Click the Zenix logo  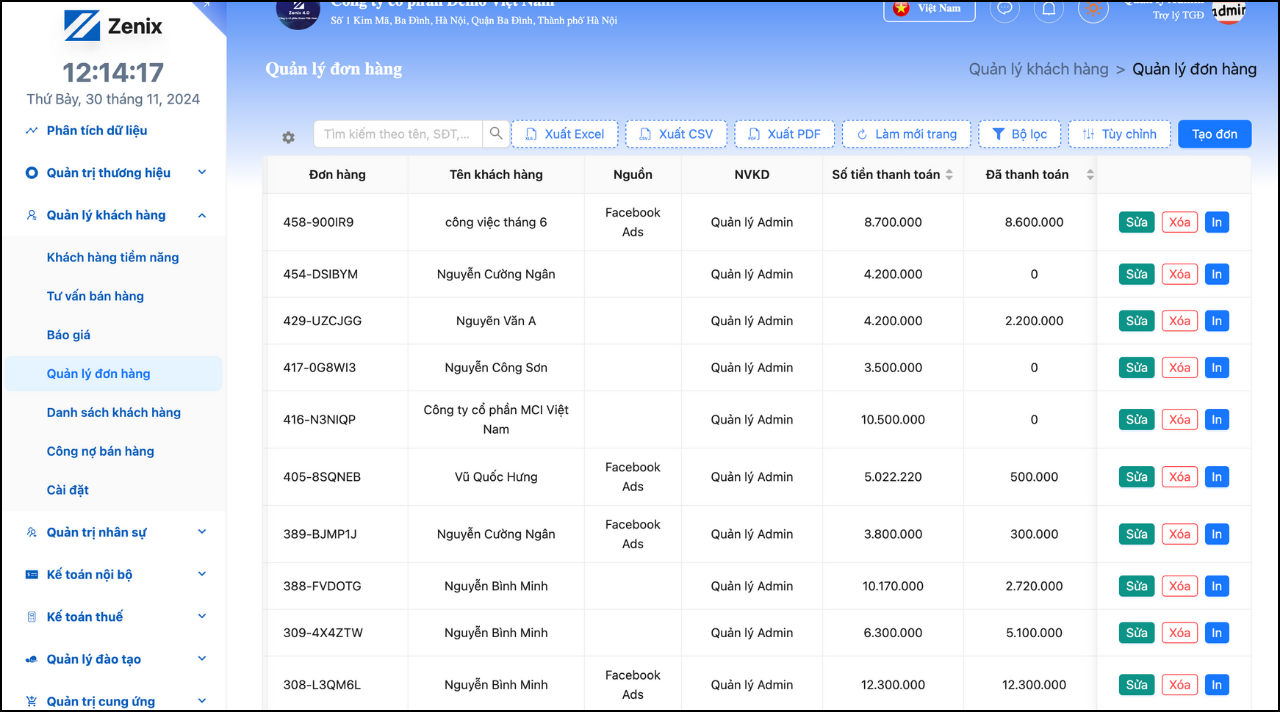113,25
